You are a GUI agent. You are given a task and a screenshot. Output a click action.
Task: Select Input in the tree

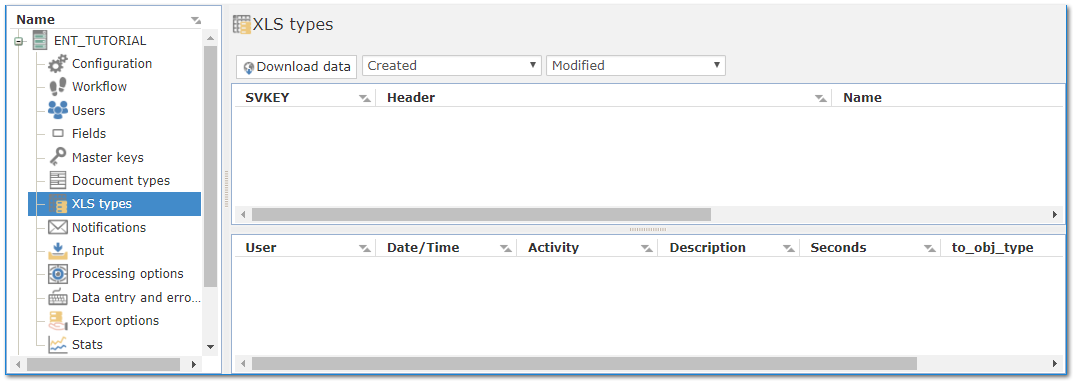[x=88, y=251]
